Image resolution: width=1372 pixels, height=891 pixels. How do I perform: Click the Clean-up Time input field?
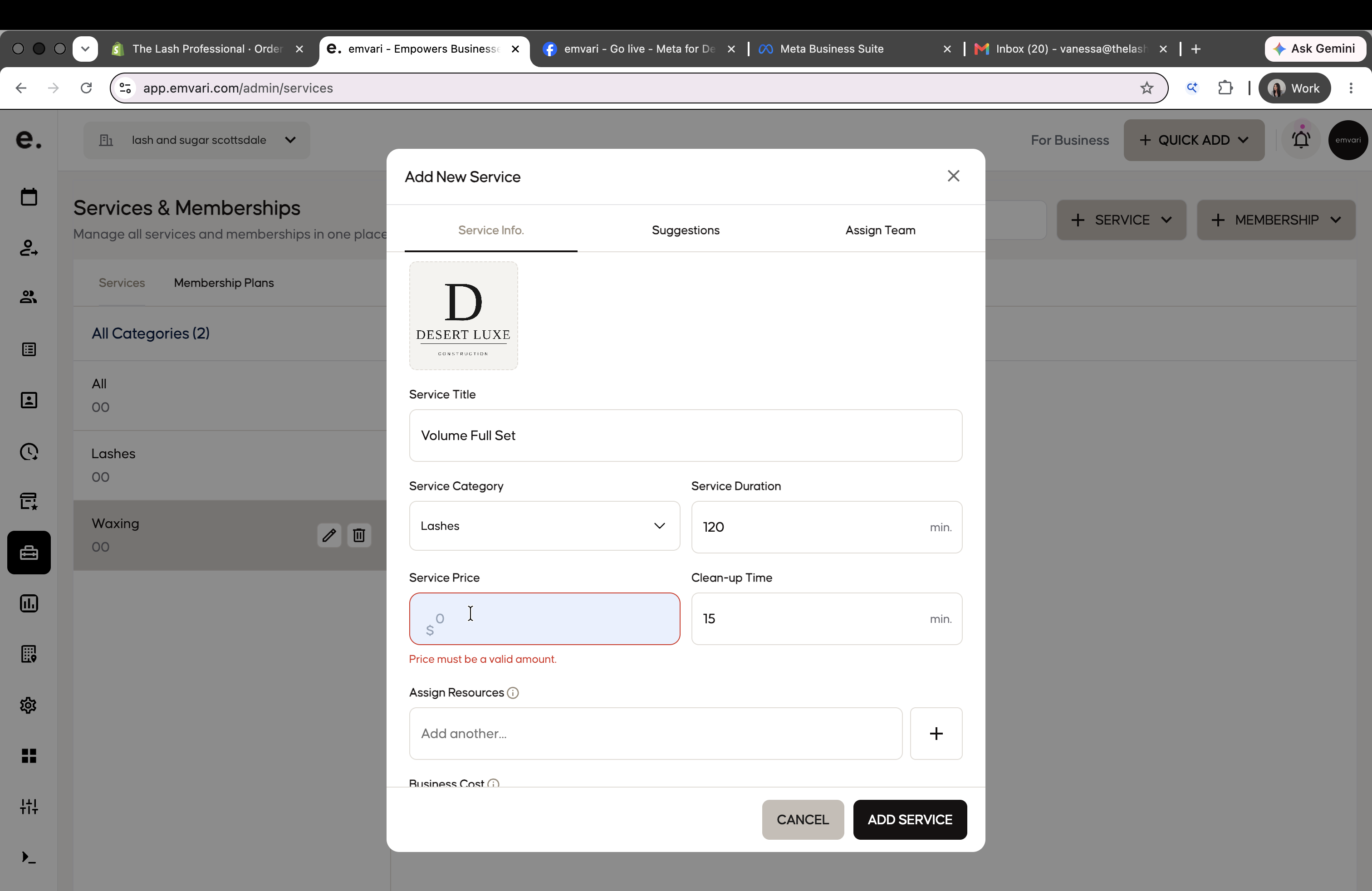pos(827,618)
